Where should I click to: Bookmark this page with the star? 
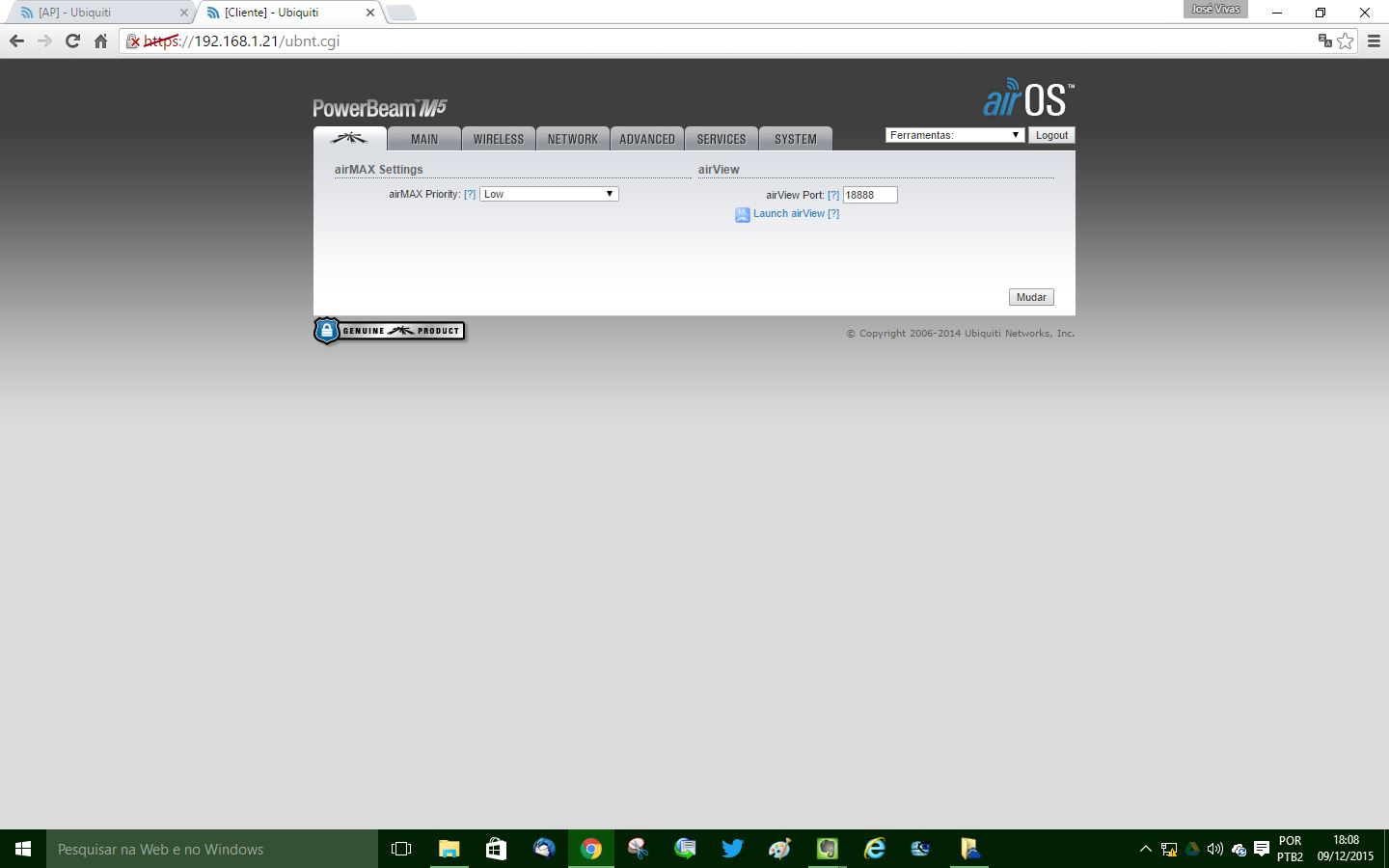click(1346, 41)
